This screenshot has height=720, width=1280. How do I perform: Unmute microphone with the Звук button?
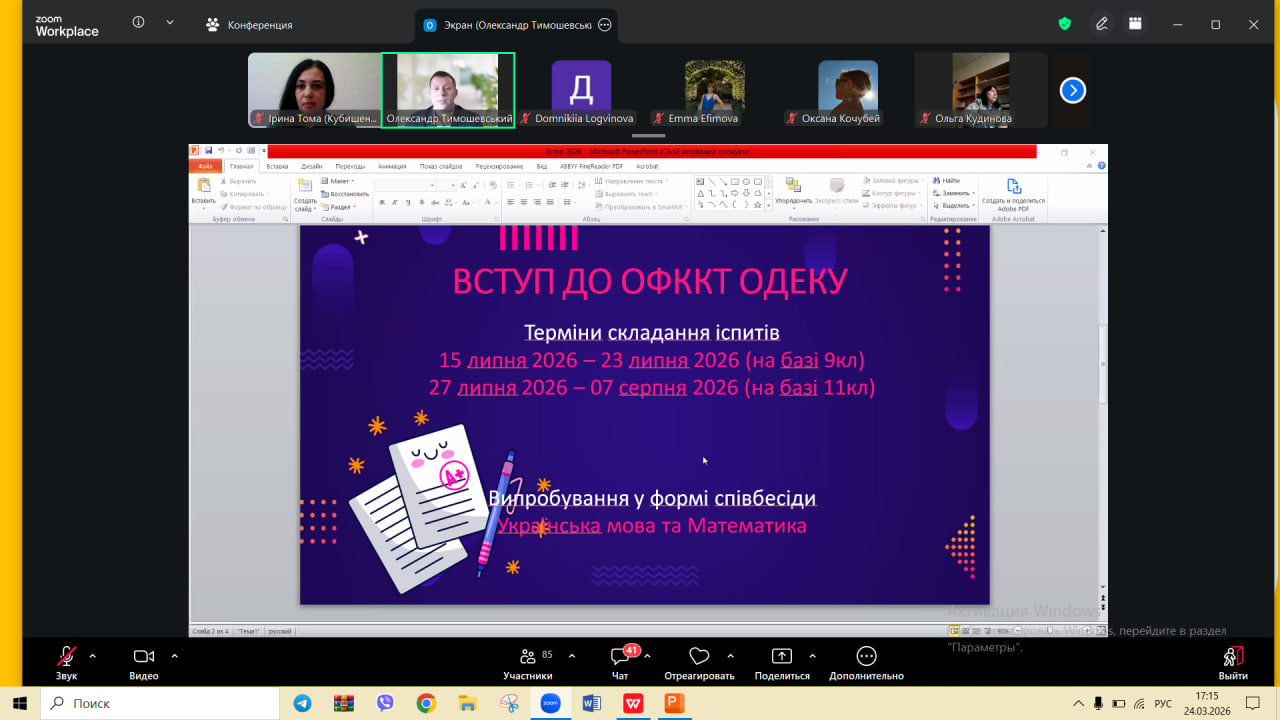[66, 657]
